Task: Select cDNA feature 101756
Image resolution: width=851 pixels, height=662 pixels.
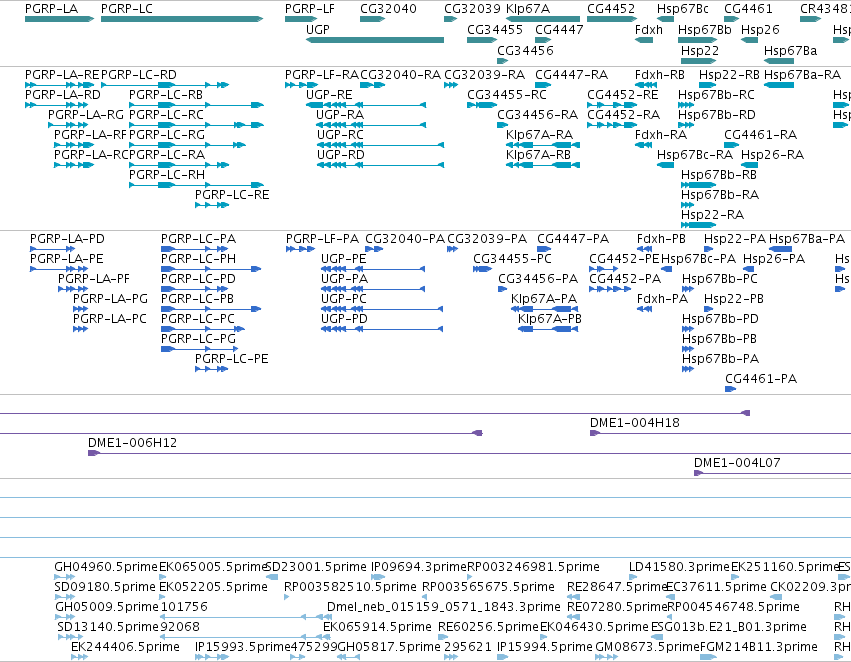Action: 246,617
